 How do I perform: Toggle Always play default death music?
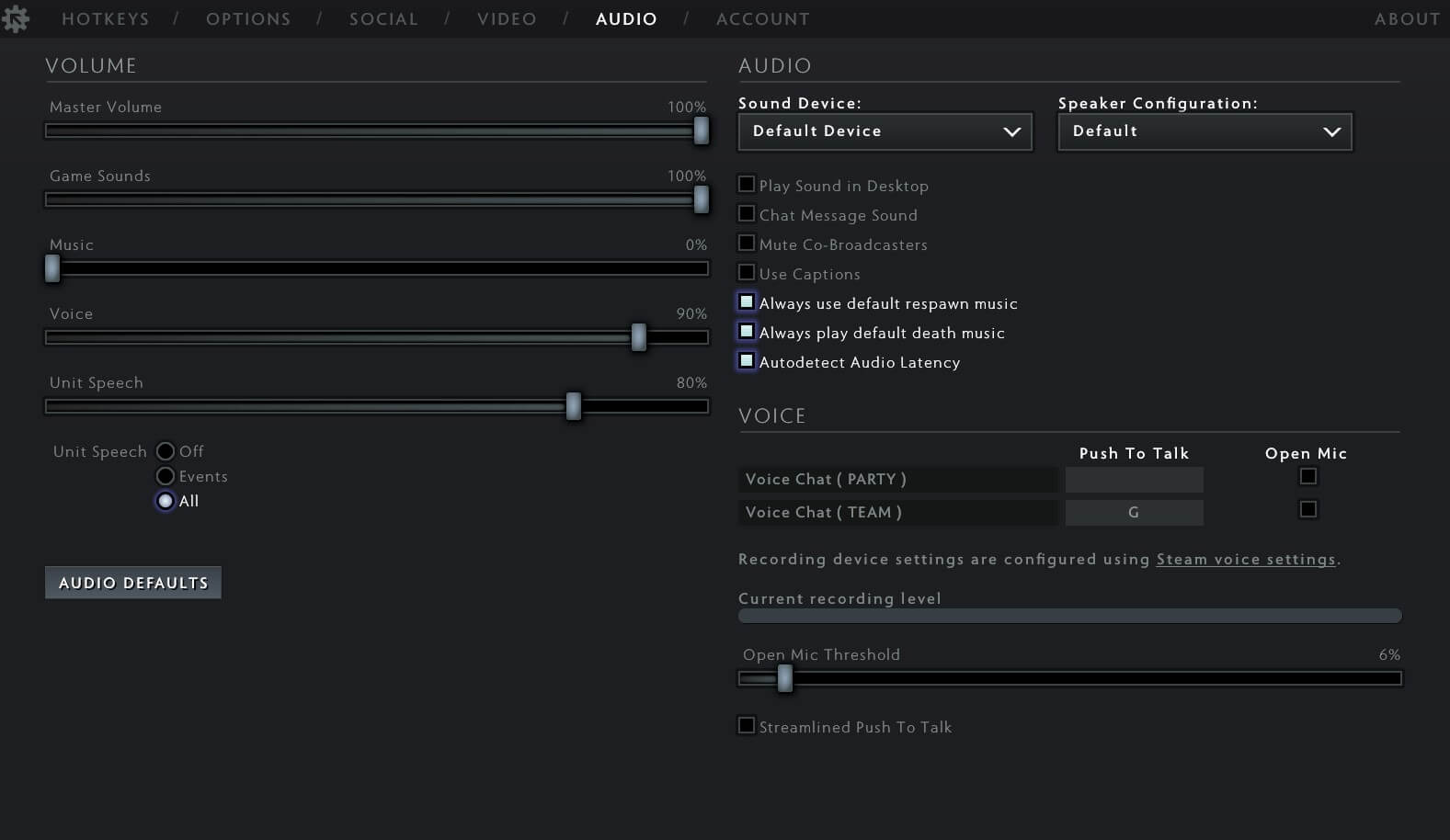click(747, 331)
